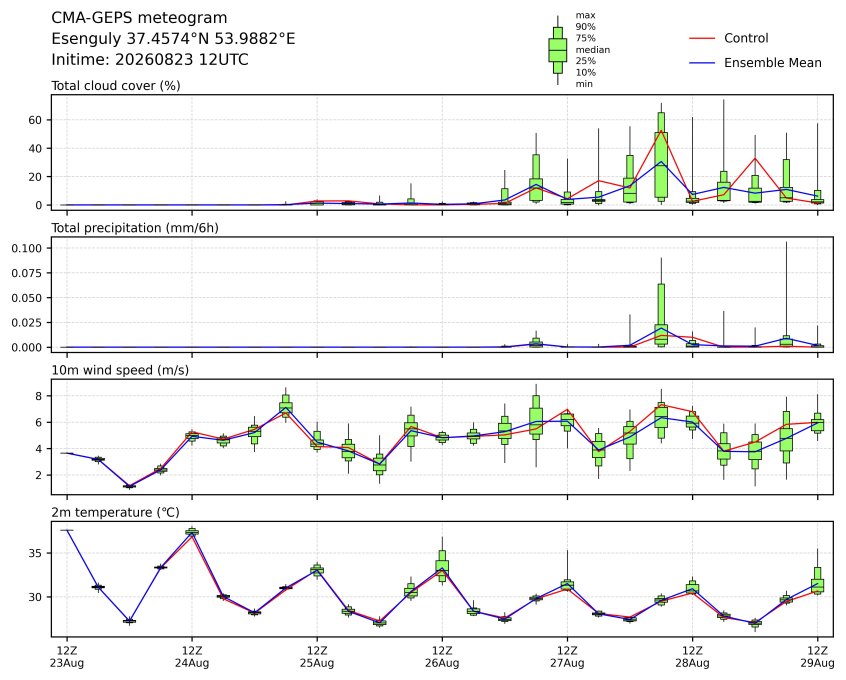Click the 'Control' legend label
This screenshot has height=680, width=846.
coord(746,38)
